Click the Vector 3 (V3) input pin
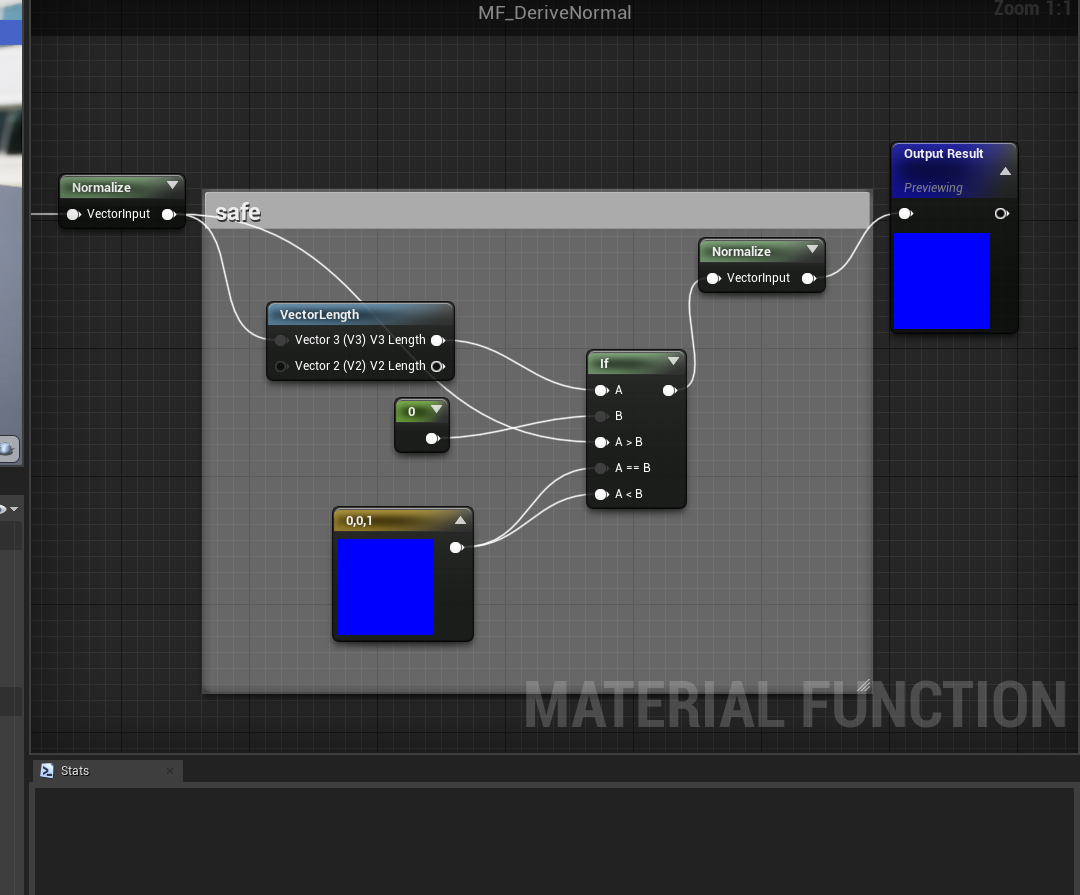The image size is (1080, 895). pos(282,341)
